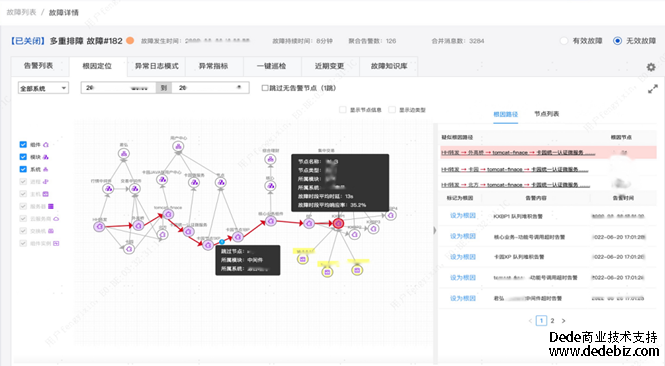
Task: Click 设为根因 for 卡园XP 队列堆积告警
Action: click(x=463, y=257)
